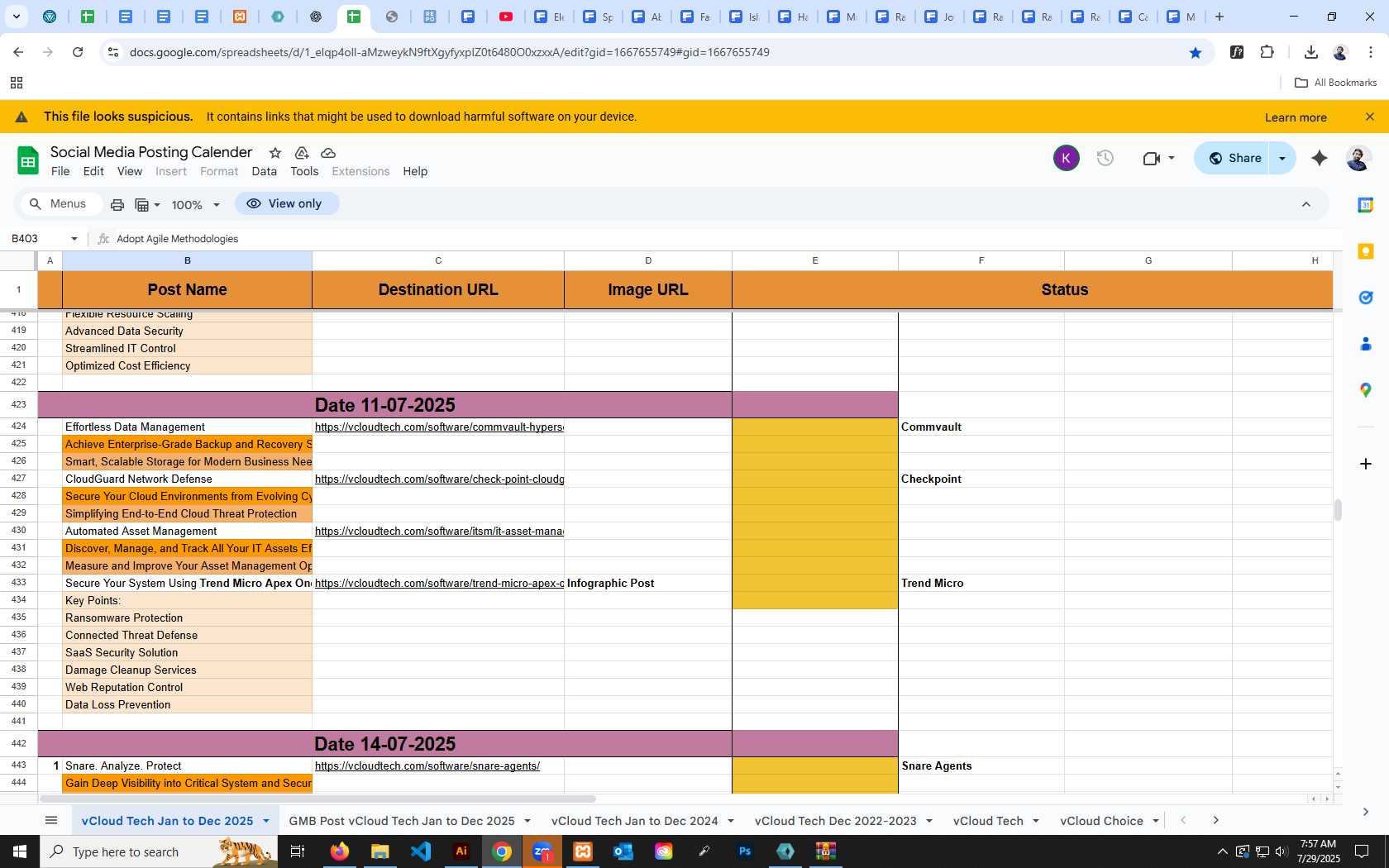The width and height of the screenshot is (1389, 868).
Task: Select the Infographic Post cell
Action: coord(648,584)
